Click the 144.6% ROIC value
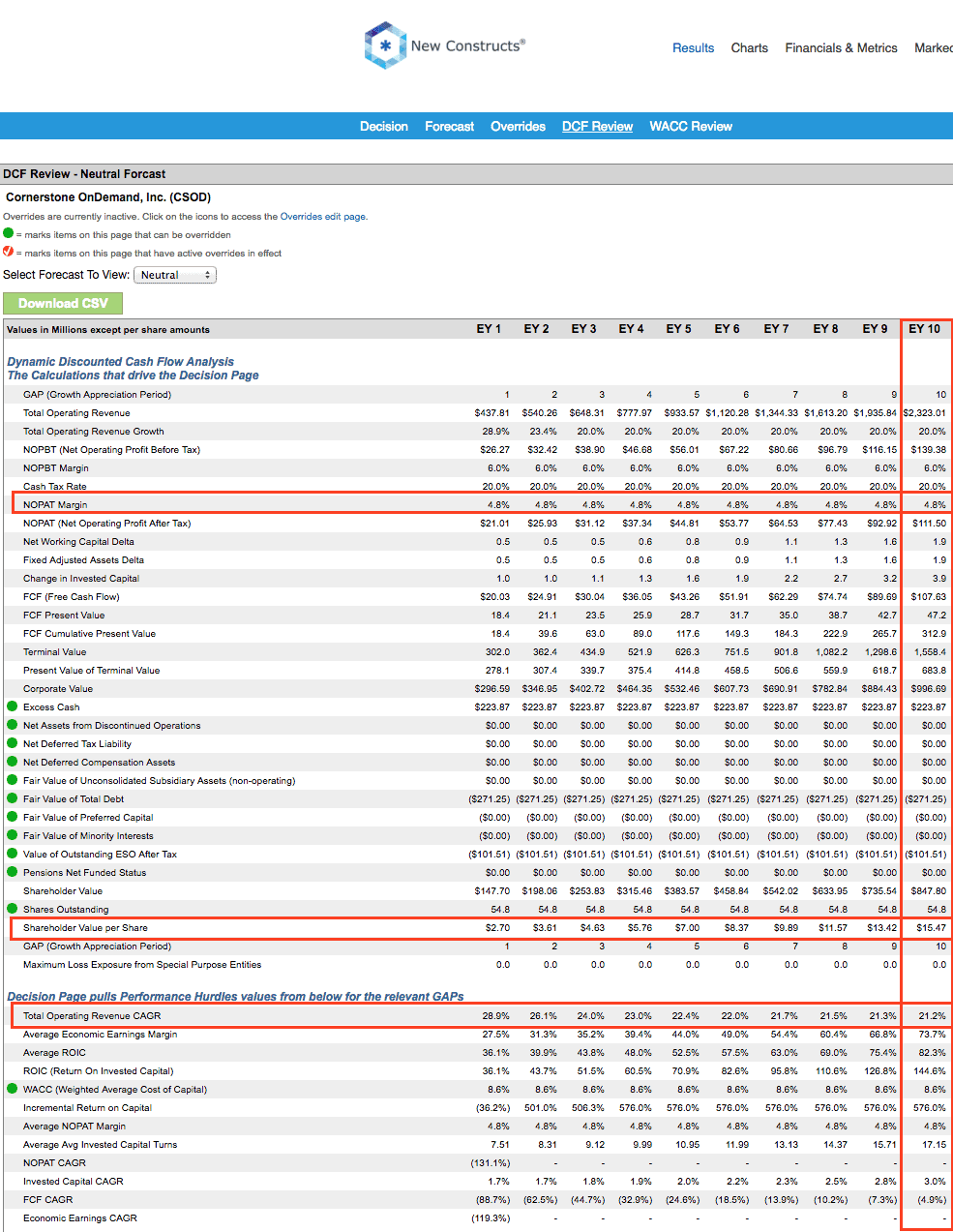Viewport: 953px width, 1232px height. tap(930, 1070)
